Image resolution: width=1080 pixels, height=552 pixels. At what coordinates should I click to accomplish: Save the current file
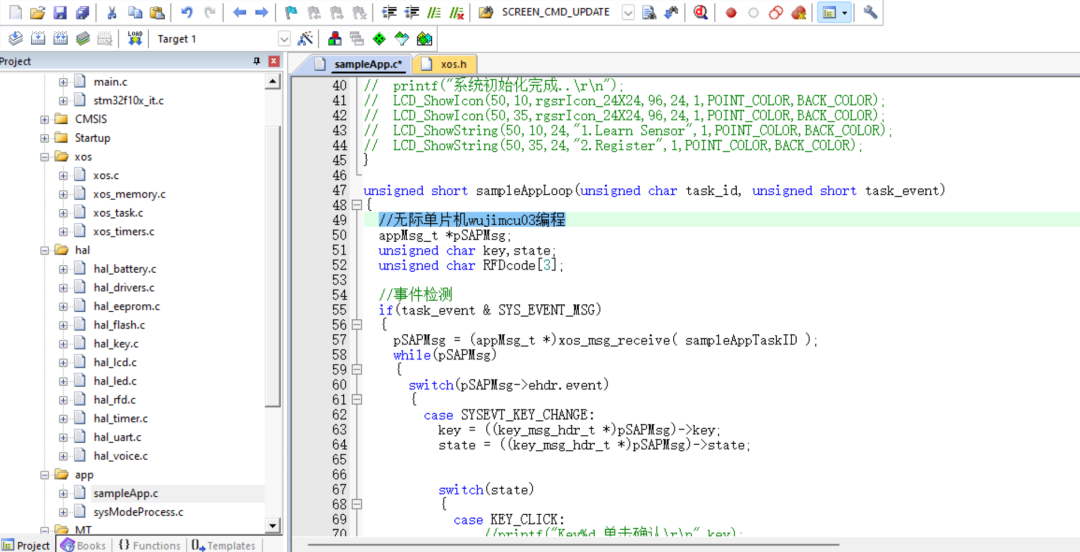click(x=60, y=12)
